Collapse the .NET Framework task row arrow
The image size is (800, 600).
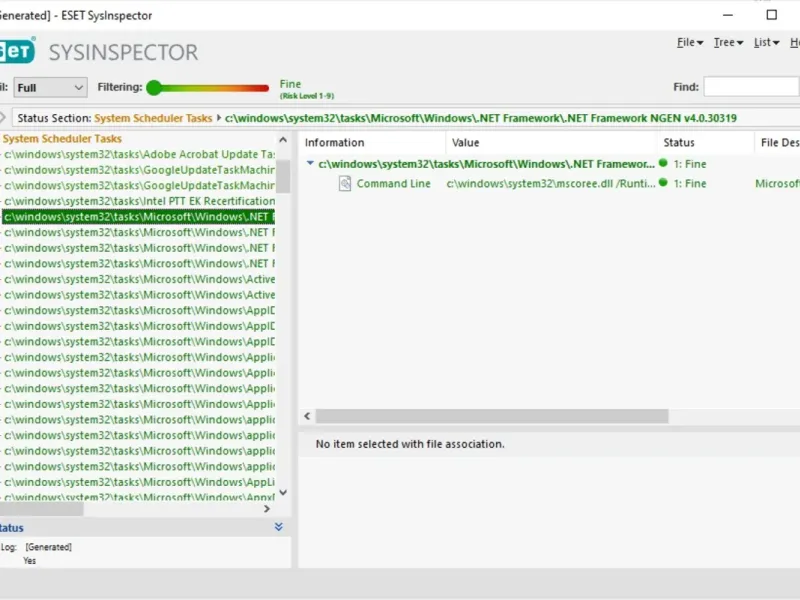point(310,163)
